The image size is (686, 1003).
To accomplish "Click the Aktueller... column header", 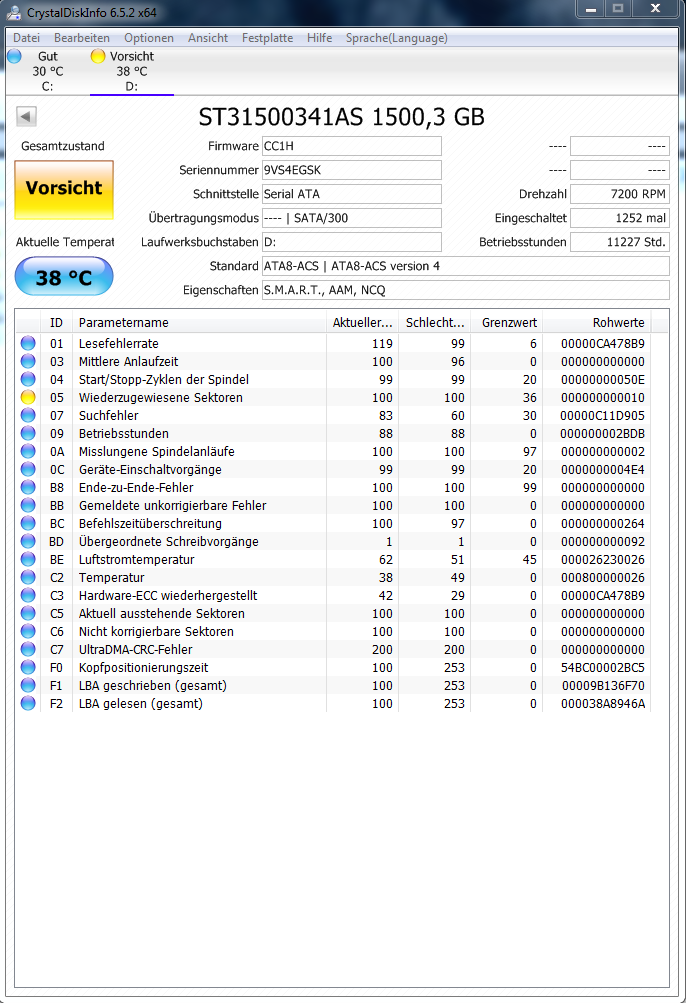I will point(362,323).
